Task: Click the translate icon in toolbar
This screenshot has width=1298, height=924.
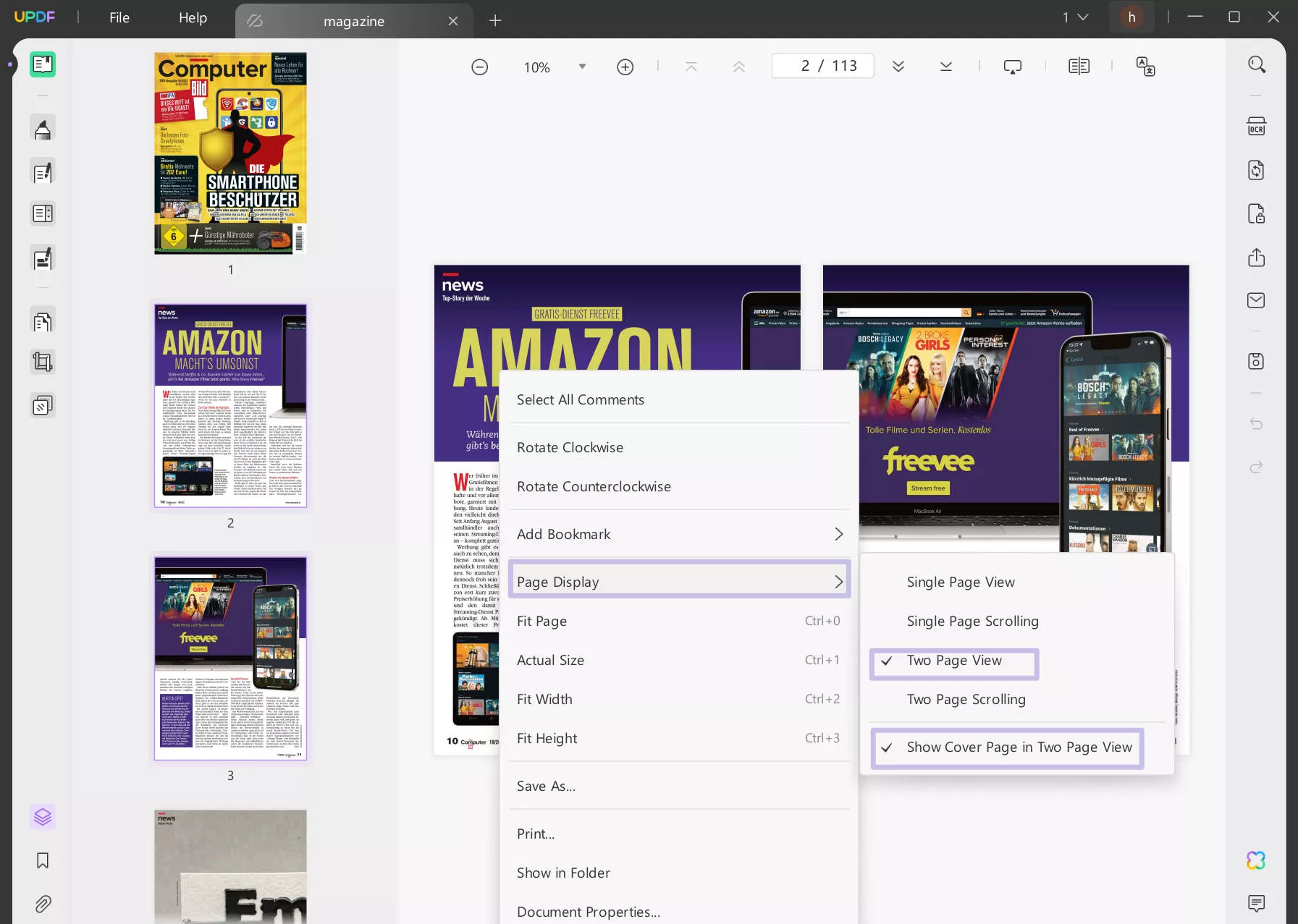Action: pos(1145,67)
